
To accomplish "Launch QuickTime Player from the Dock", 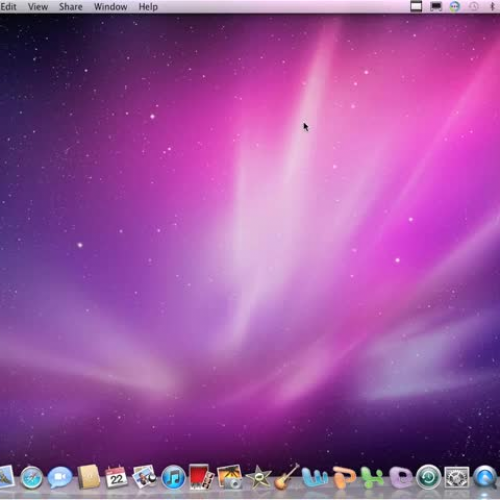I will (x=485, y=478).
